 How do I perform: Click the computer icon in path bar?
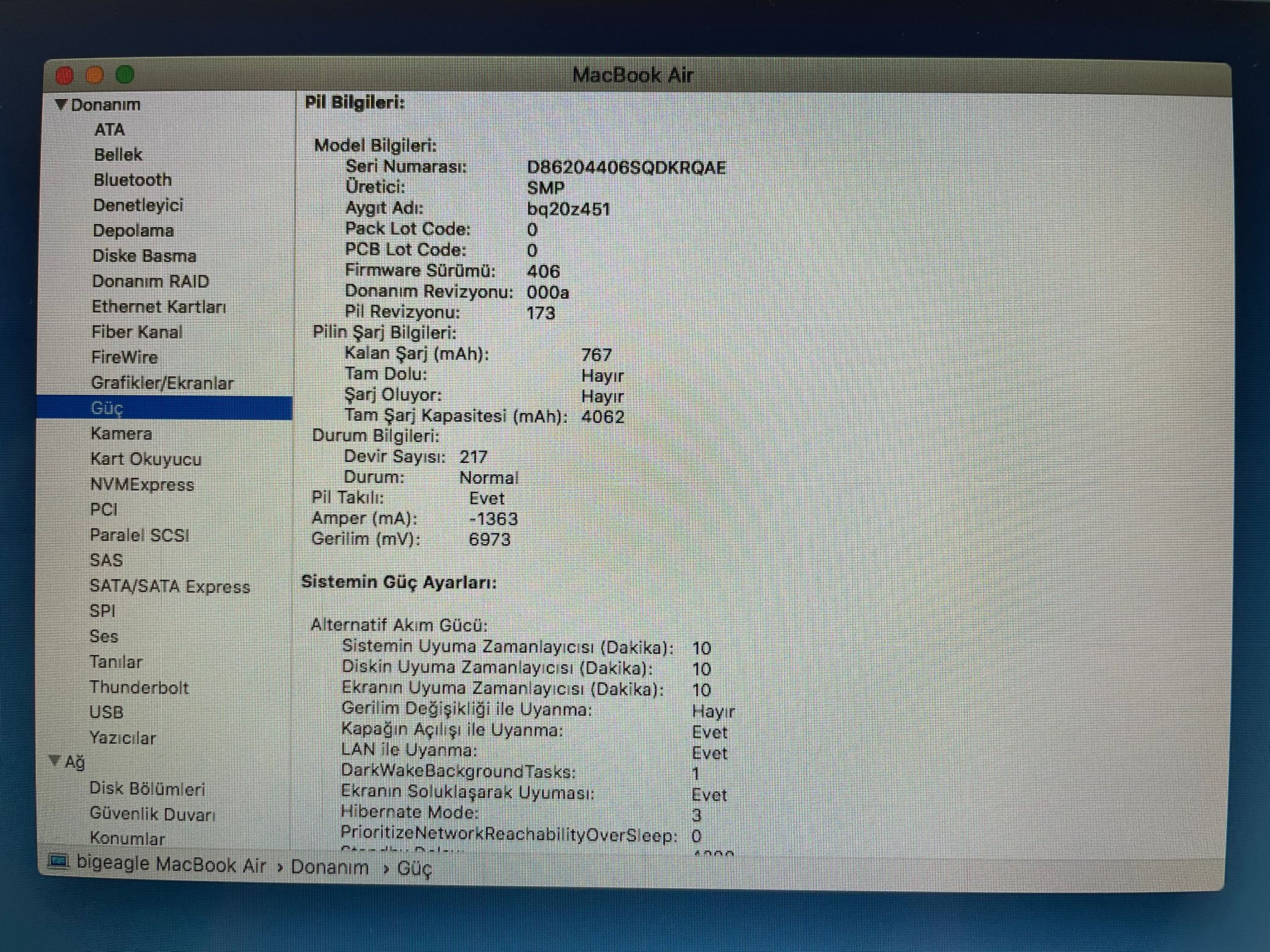pos(59,863)
